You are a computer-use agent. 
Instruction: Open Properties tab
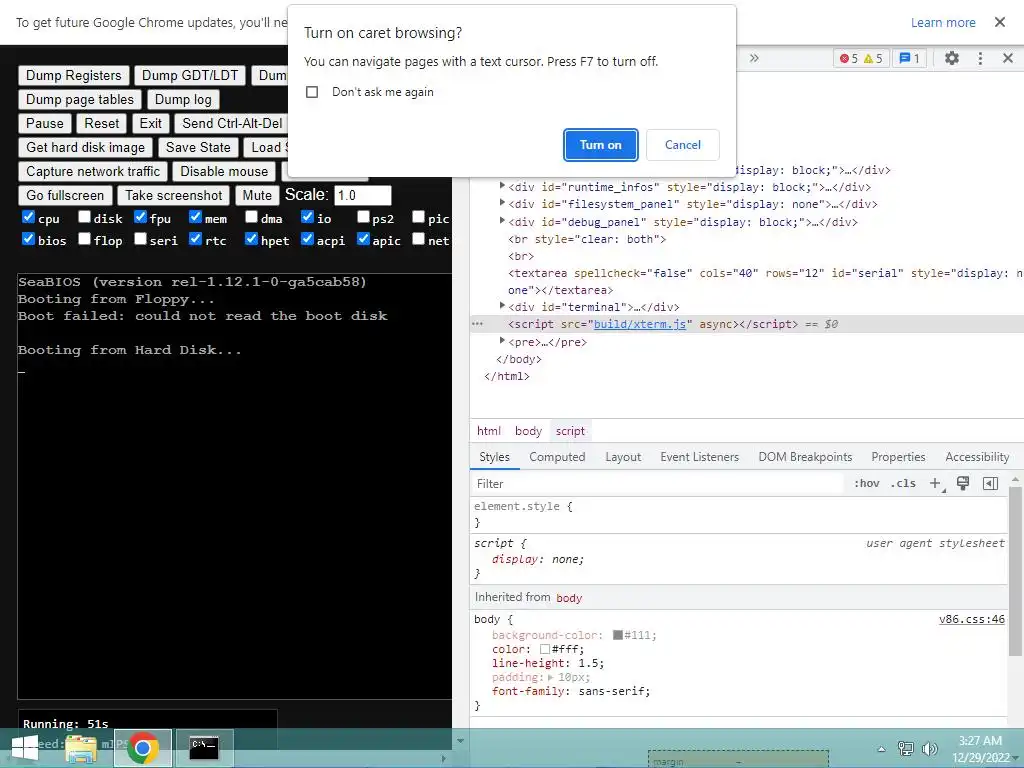898,457
